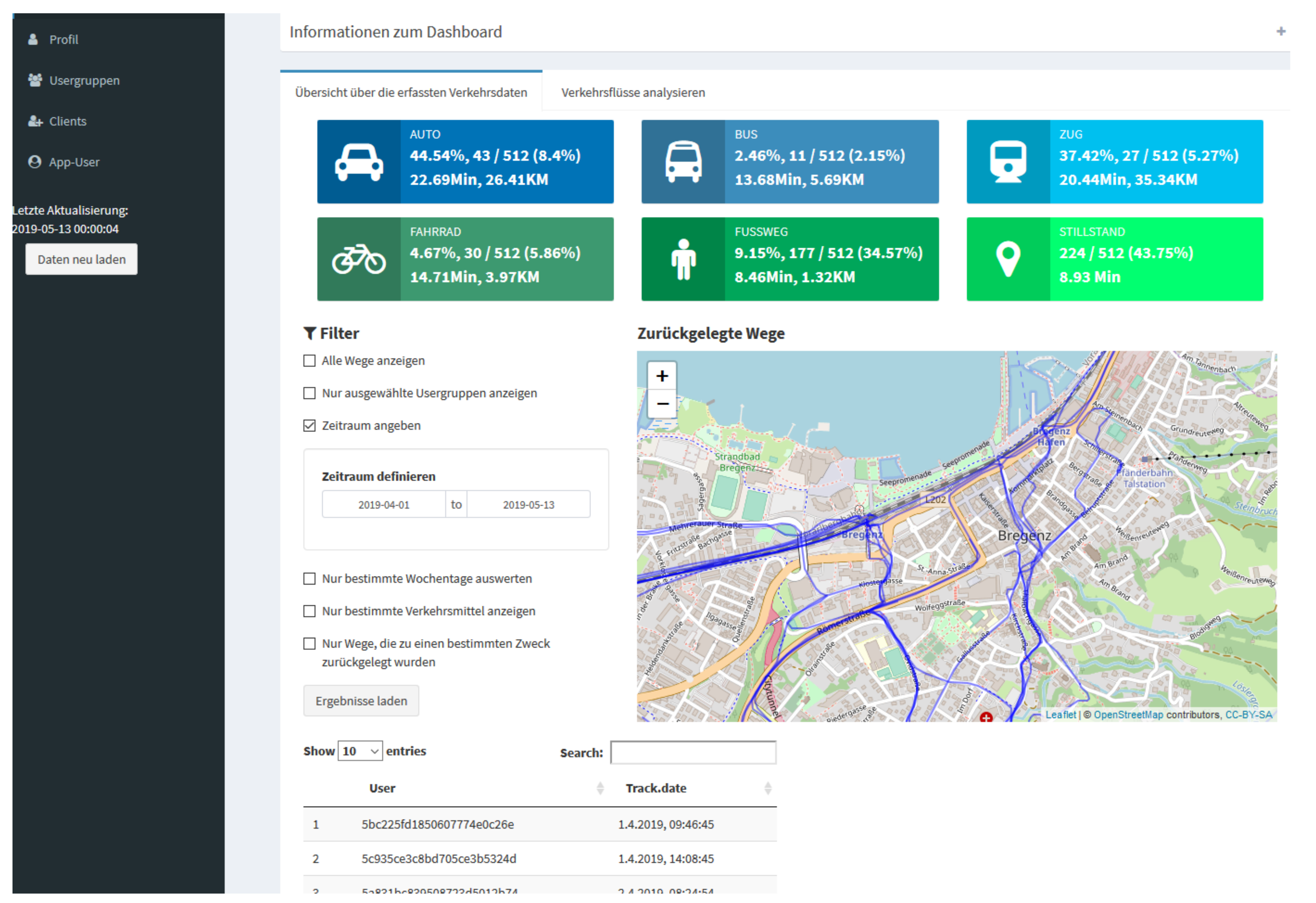Image resolution: width=1316 pixels, height=903 pixels.
Task: Check Nur bestimmte Wochentage auswerten
Action: [x=309, y=579]
